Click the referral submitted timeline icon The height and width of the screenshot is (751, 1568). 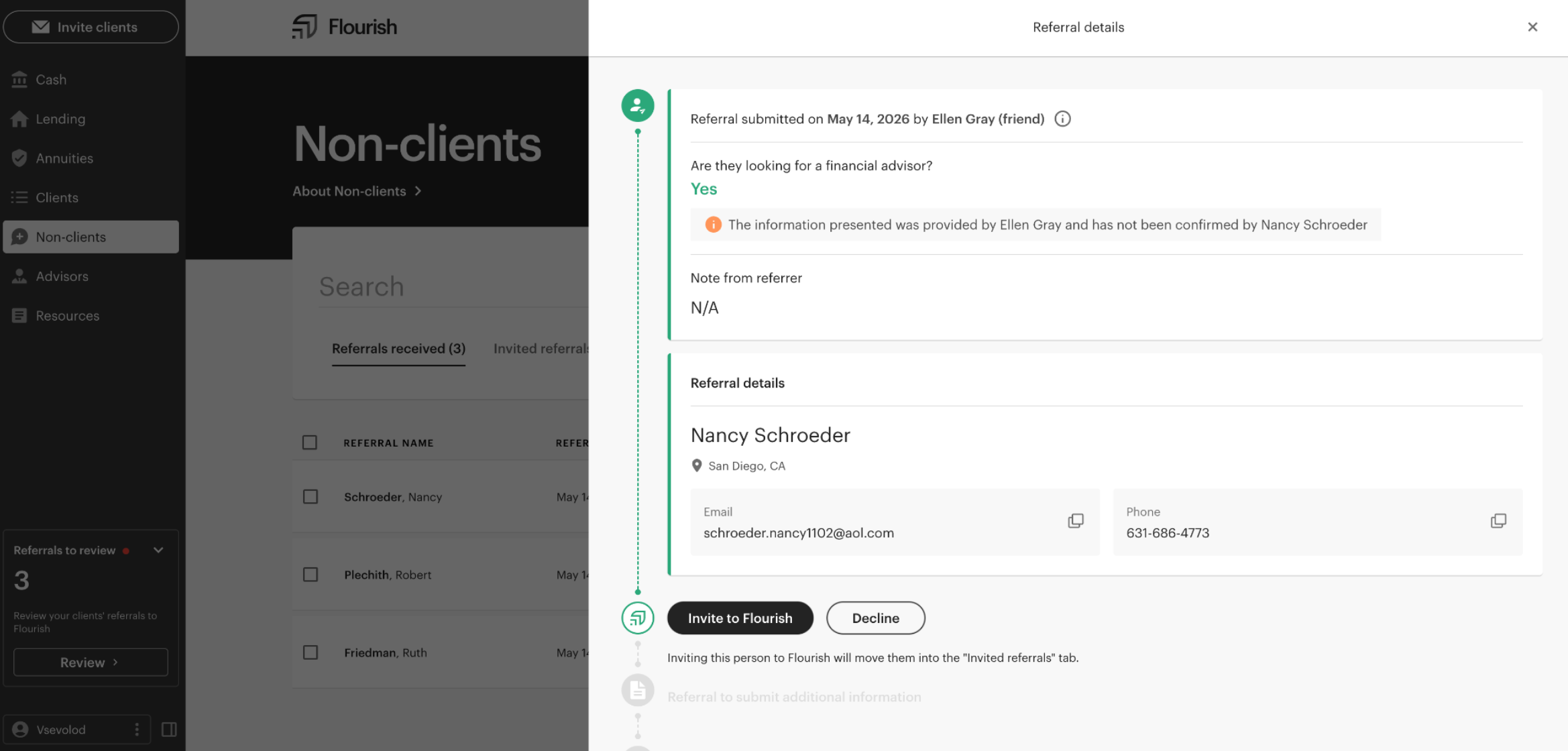[x=638, y=105]
